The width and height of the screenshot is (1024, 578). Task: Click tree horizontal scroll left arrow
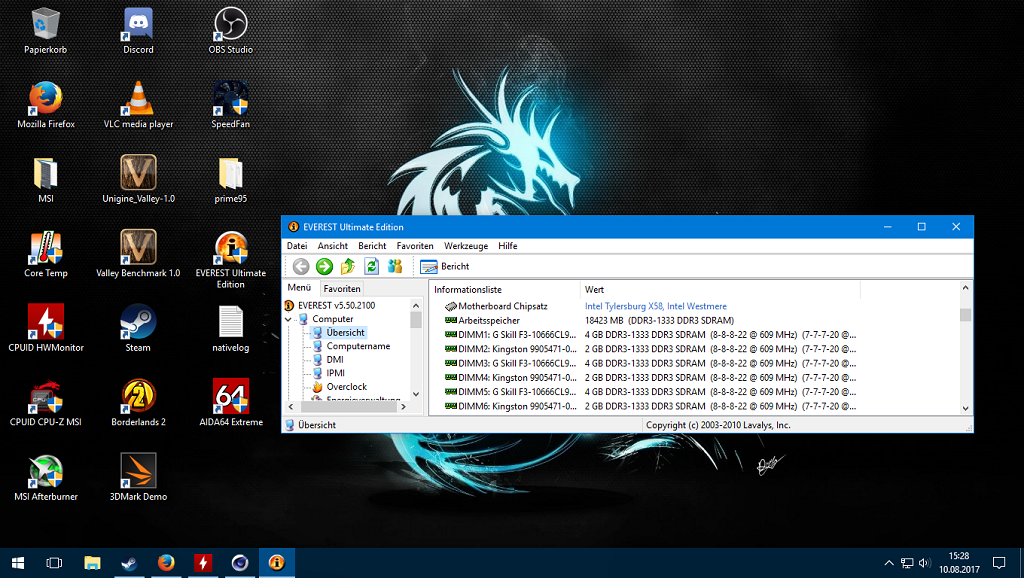(291, 407)
